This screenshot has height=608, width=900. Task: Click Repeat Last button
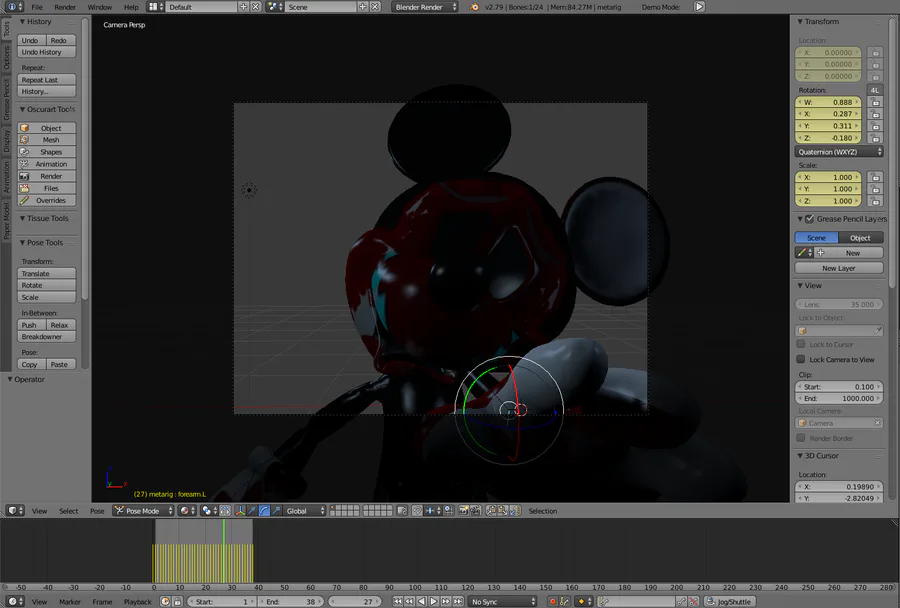[46, 80]
